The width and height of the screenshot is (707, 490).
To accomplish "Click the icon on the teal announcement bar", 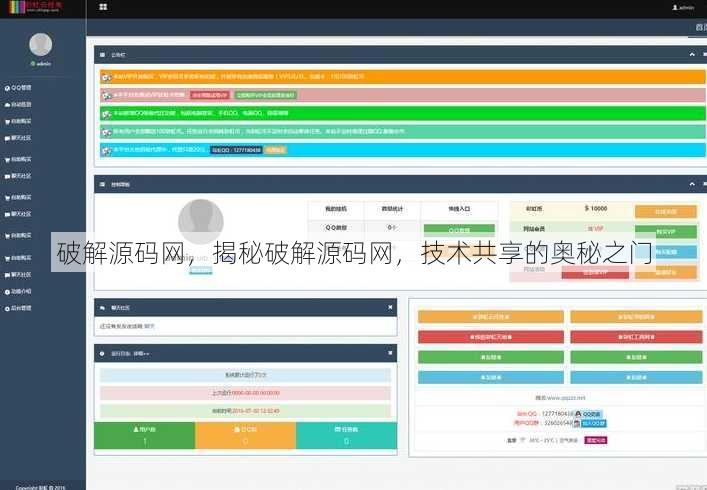I will (106, 132).
